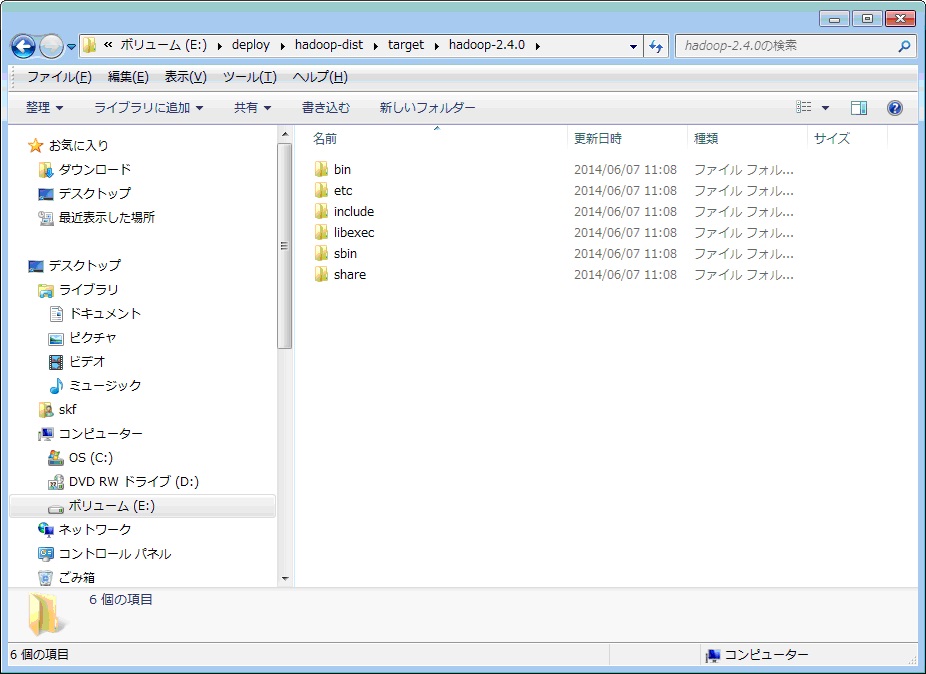The height and width of the screenshot is (674, 926).
Task: Select OS (C:) drive in sidebar
Action: tap(90, 458)
